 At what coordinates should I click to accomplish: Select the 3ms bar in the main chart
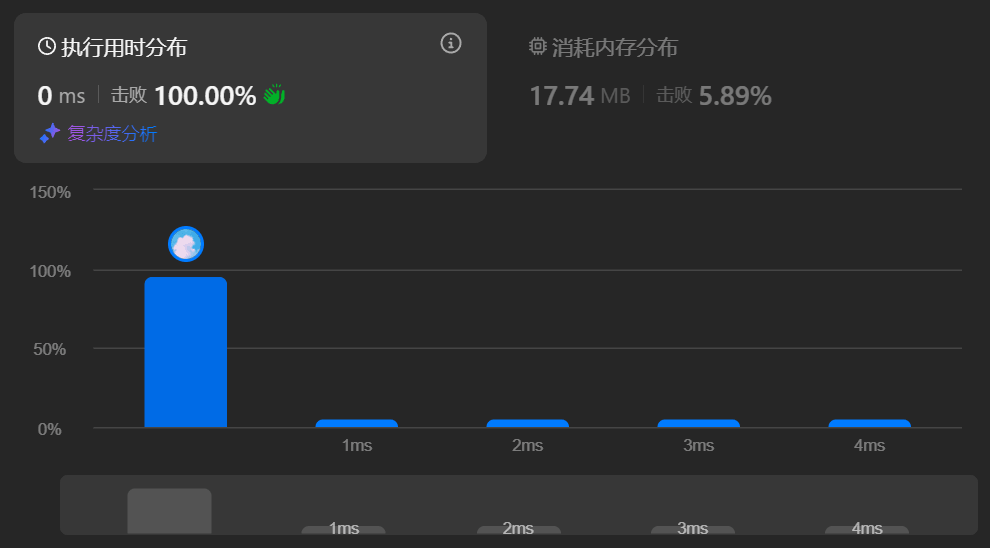point(699,424)
